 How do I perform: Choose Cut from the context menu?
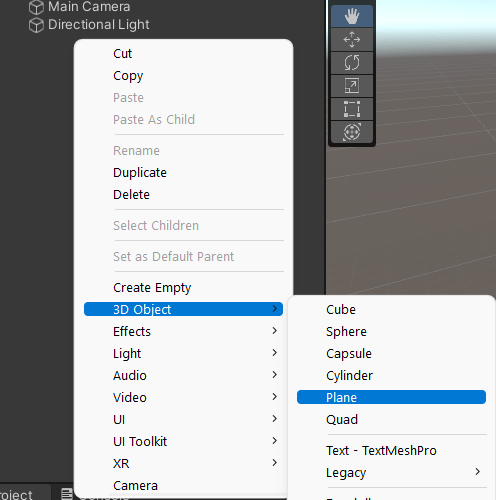(183, 54)
